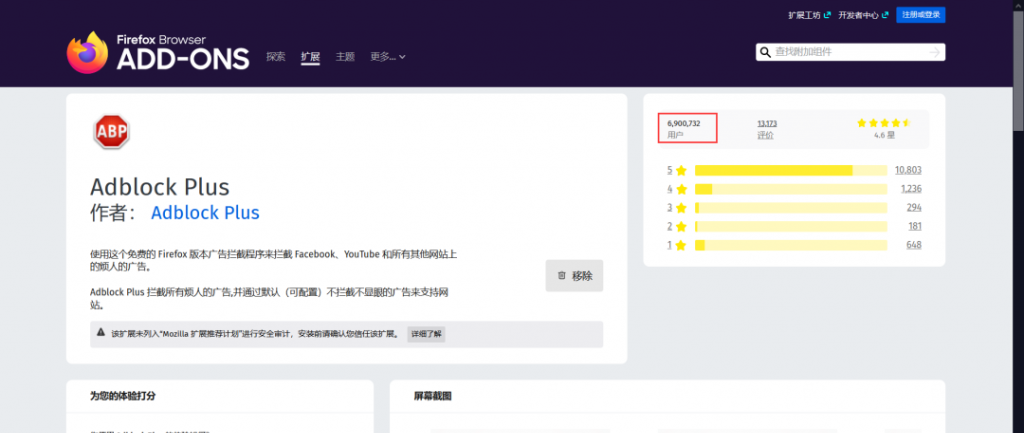Image resolution: width=1024 pixels, height=433 pixels.
Task: Click the trash icon on 移除 button
Action: tap(562, 276)
